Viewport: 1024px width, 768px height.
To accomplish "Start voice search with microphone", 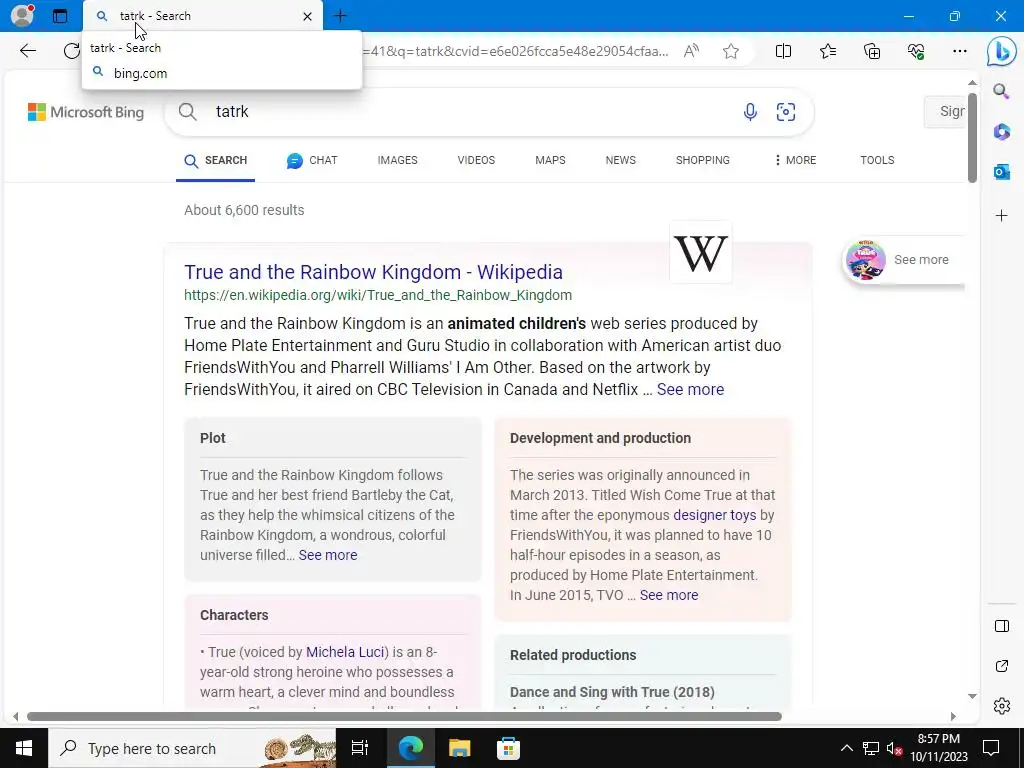I will click(x=750, y=112).
